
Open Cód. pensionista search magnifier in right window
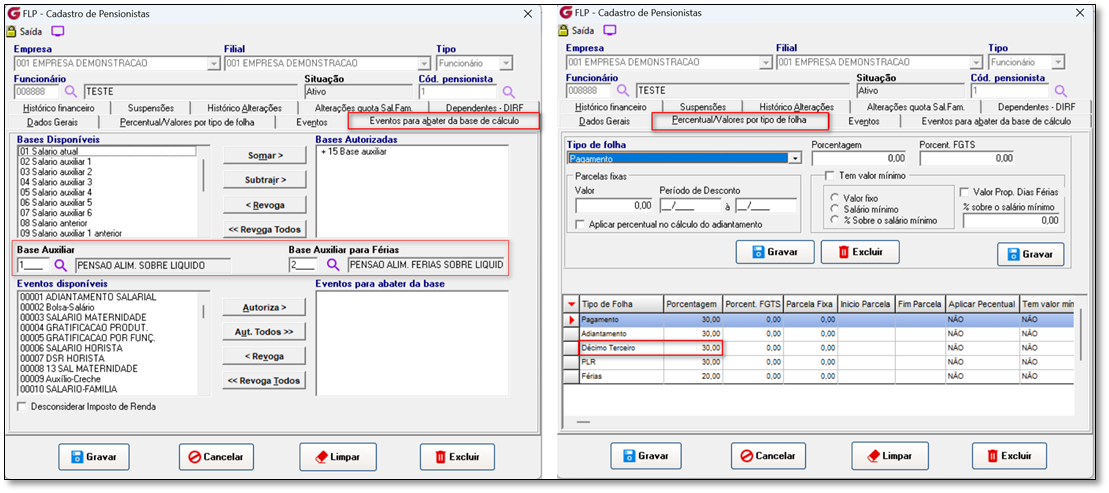tap(1060, 91)
